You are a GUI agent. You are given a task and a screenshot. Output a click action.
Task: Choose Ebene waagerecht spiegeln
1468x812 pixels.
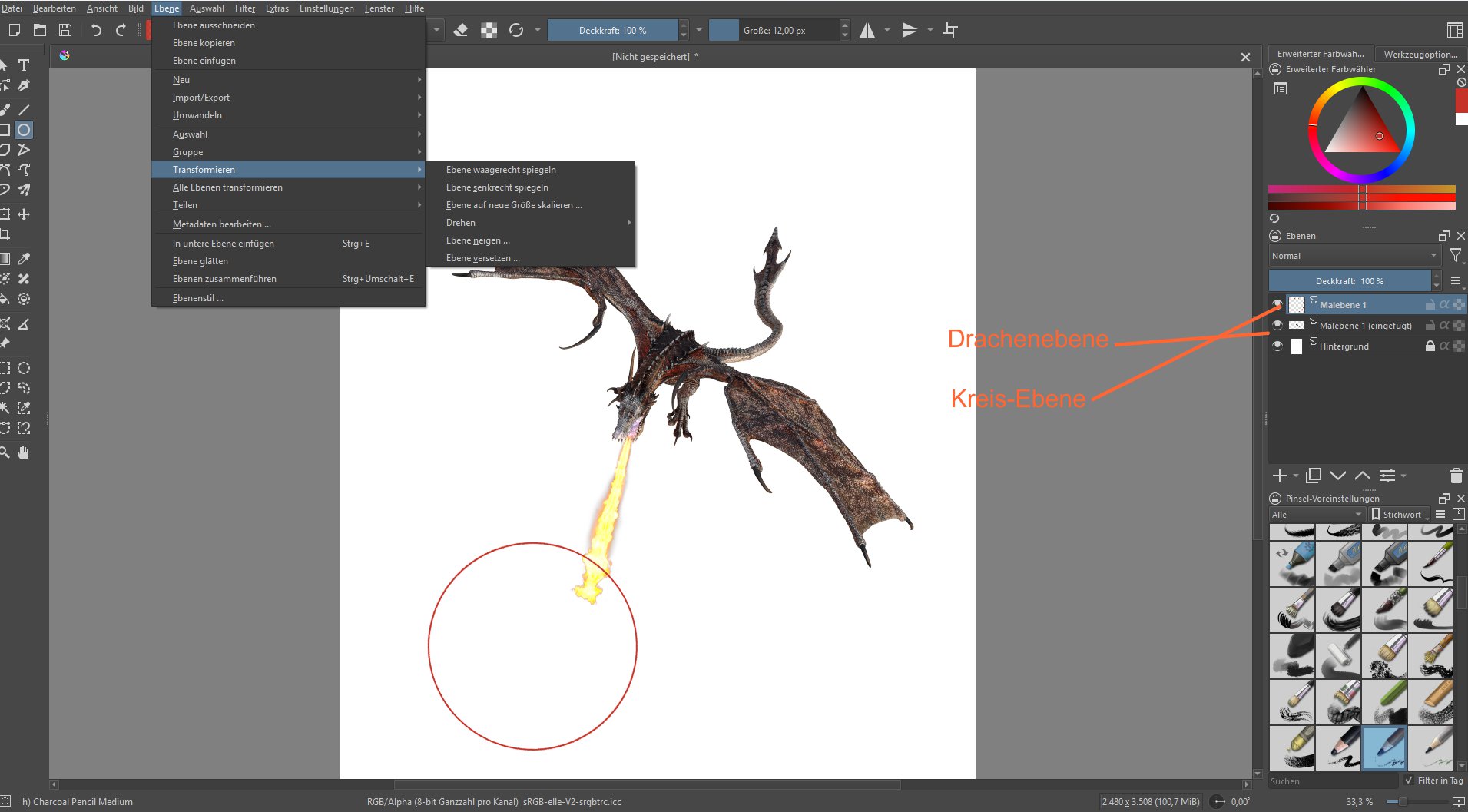click(x=501, y=170)
